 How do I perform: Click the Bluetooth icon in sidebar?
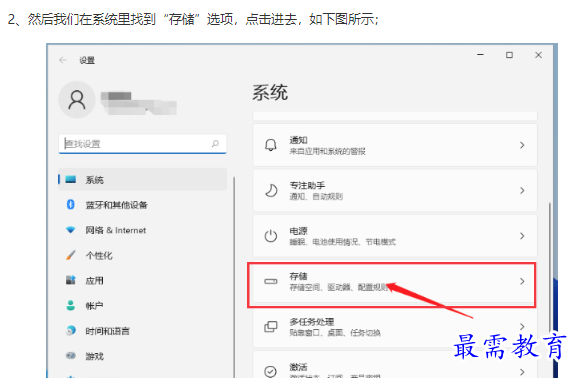tap(70, 205)
